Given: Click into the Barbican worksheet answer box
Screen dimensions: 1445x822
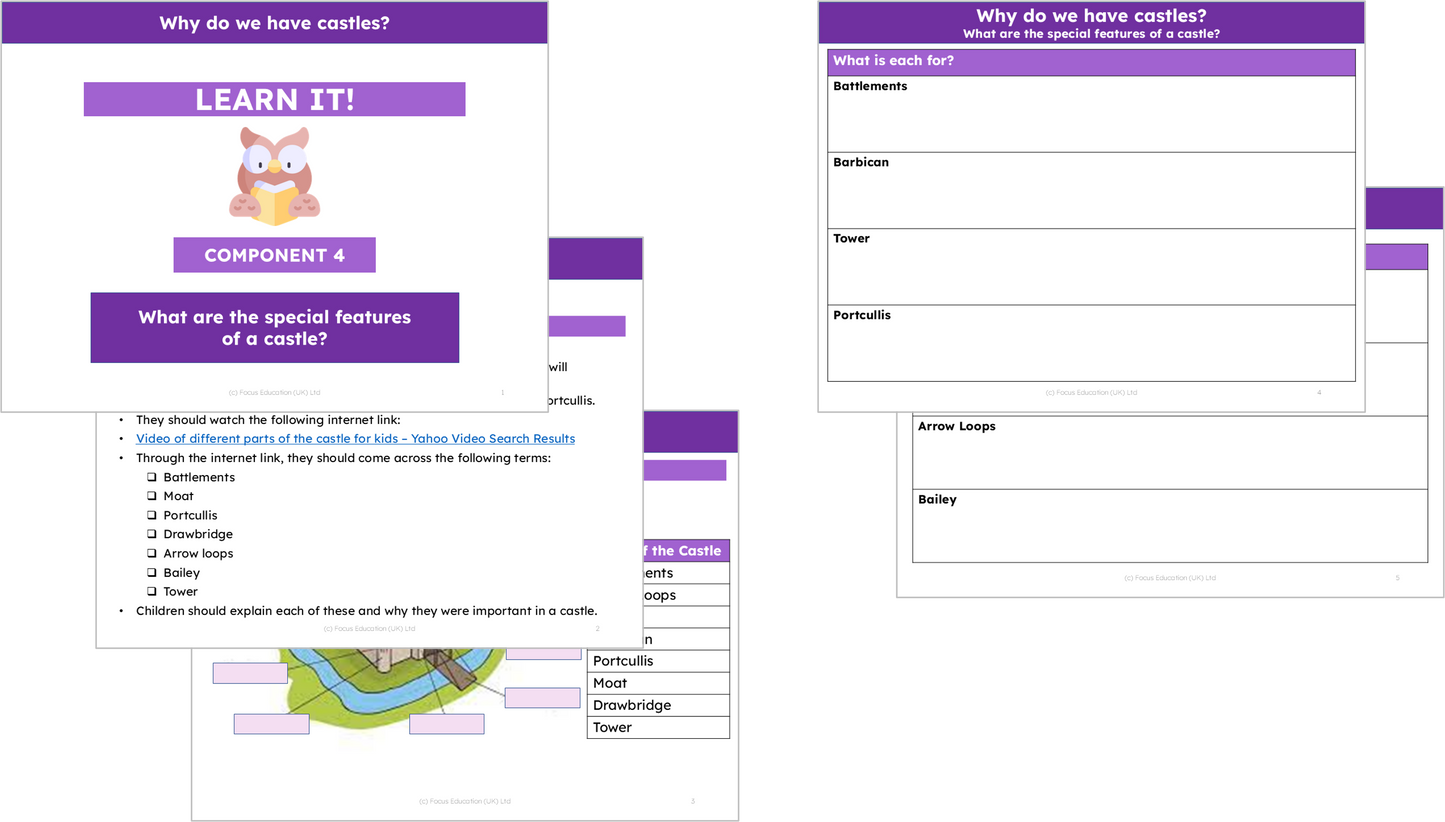Looking at the screenshot, I should (1091, 196).
